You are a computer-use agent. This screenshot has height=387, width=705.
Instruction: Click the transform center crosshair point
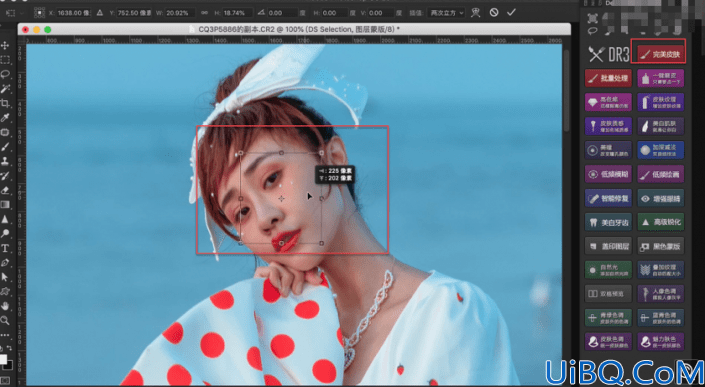click(x=281, y=198)
